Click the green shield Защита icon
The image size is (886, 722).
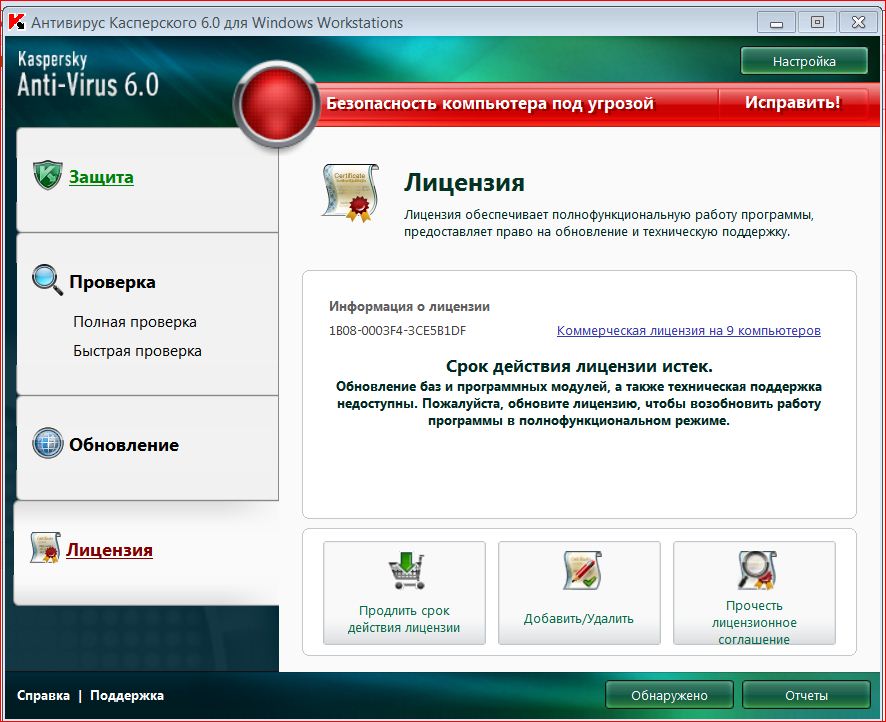[47, 176]
